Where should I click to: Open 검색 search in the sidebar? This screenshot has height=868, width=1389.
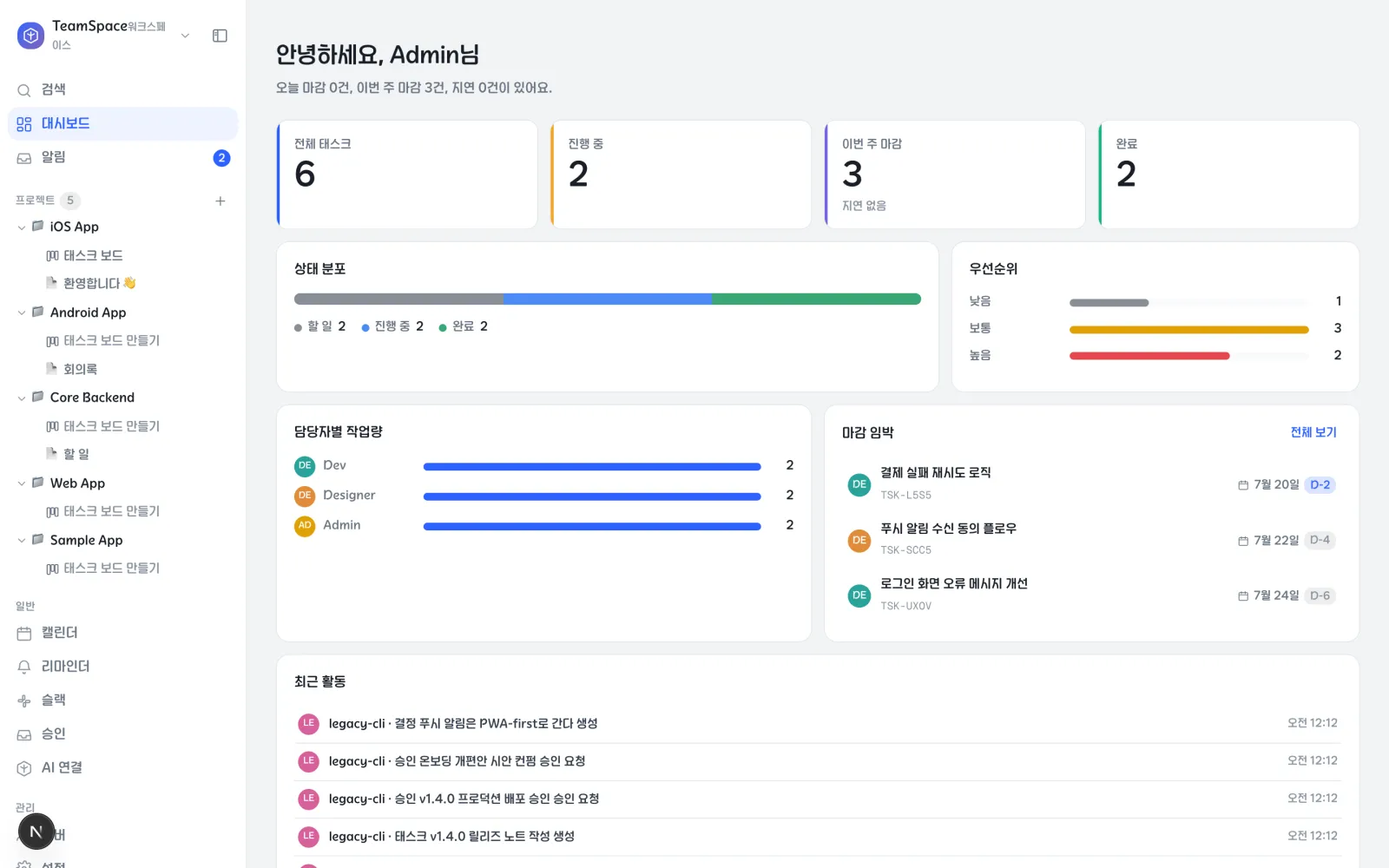point(122,89)
